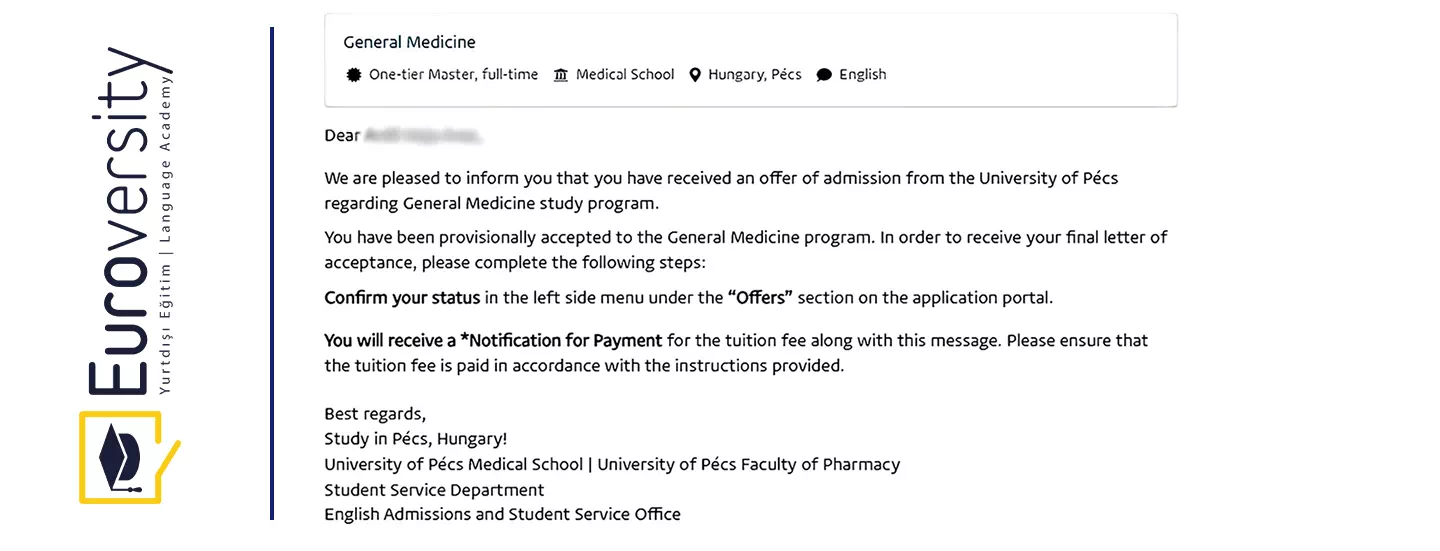The width and height of the screenshot is (1440, 551).
Task: Click the bold "Offers" section reference
Action: click(x=760, y=298)
